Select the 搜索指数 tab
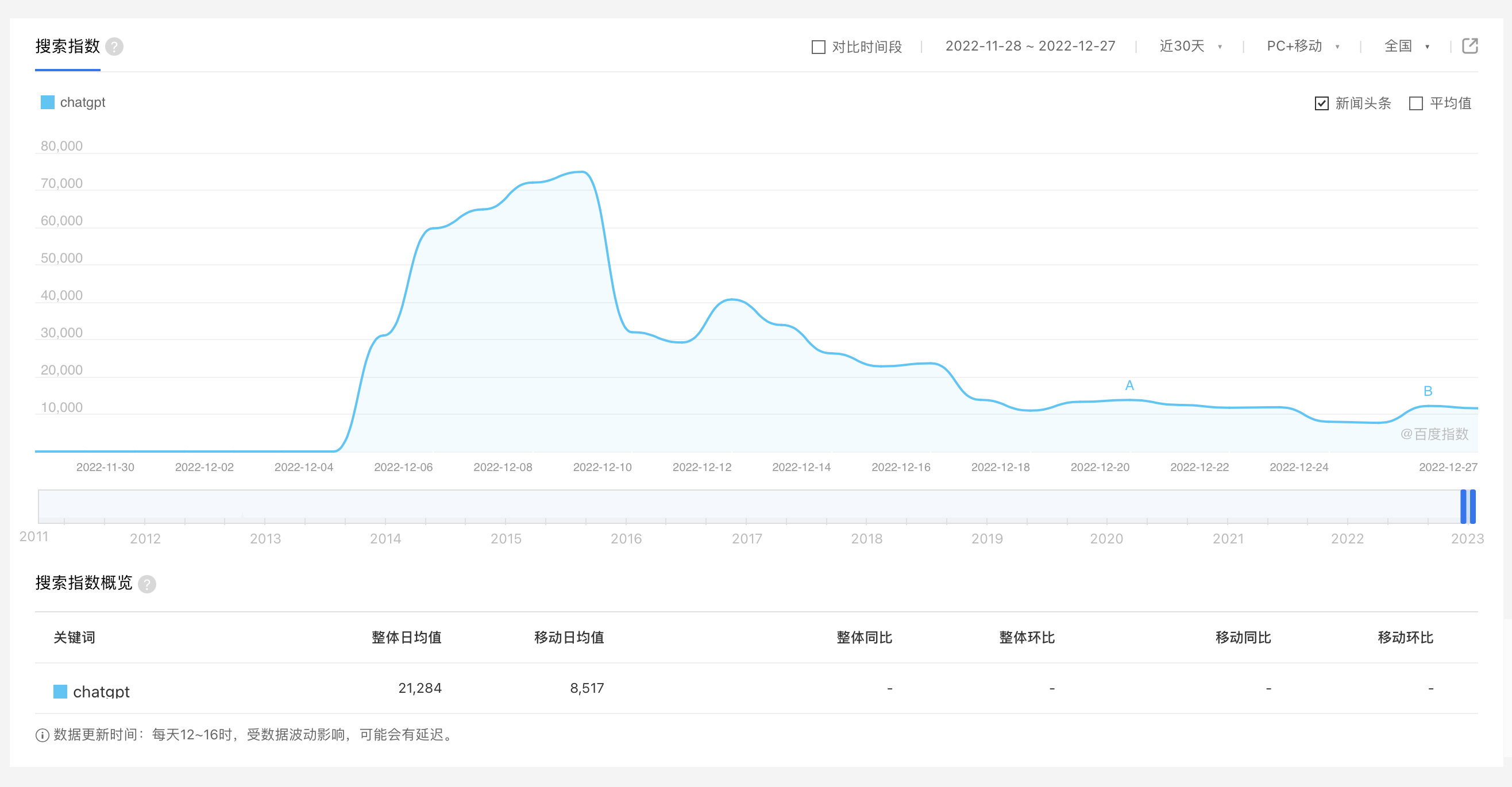This screenshot has height=787, width=1512. click(68, 47)
